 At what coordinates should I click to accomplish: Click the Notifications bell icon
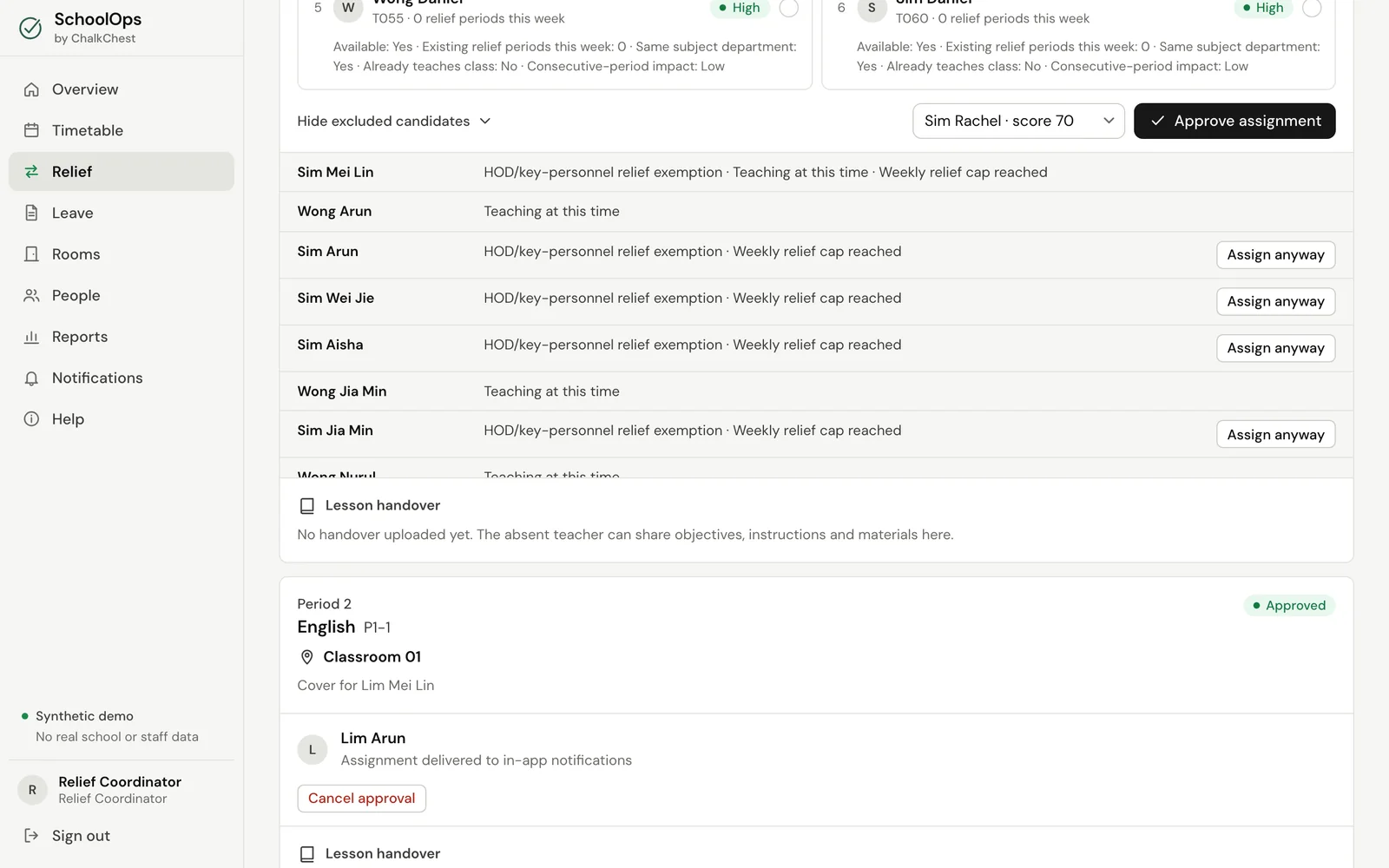[31, 378]
